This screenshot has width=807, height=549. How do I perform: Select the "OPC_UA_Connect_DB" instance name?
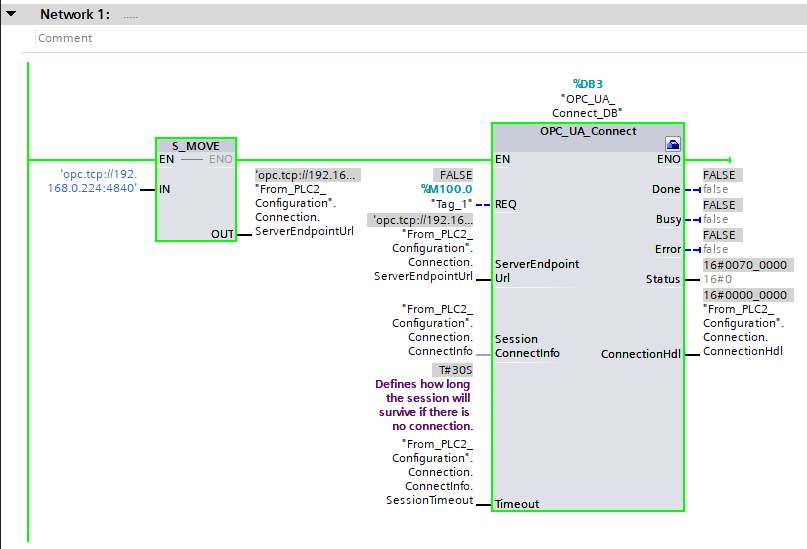coord(588,106)
